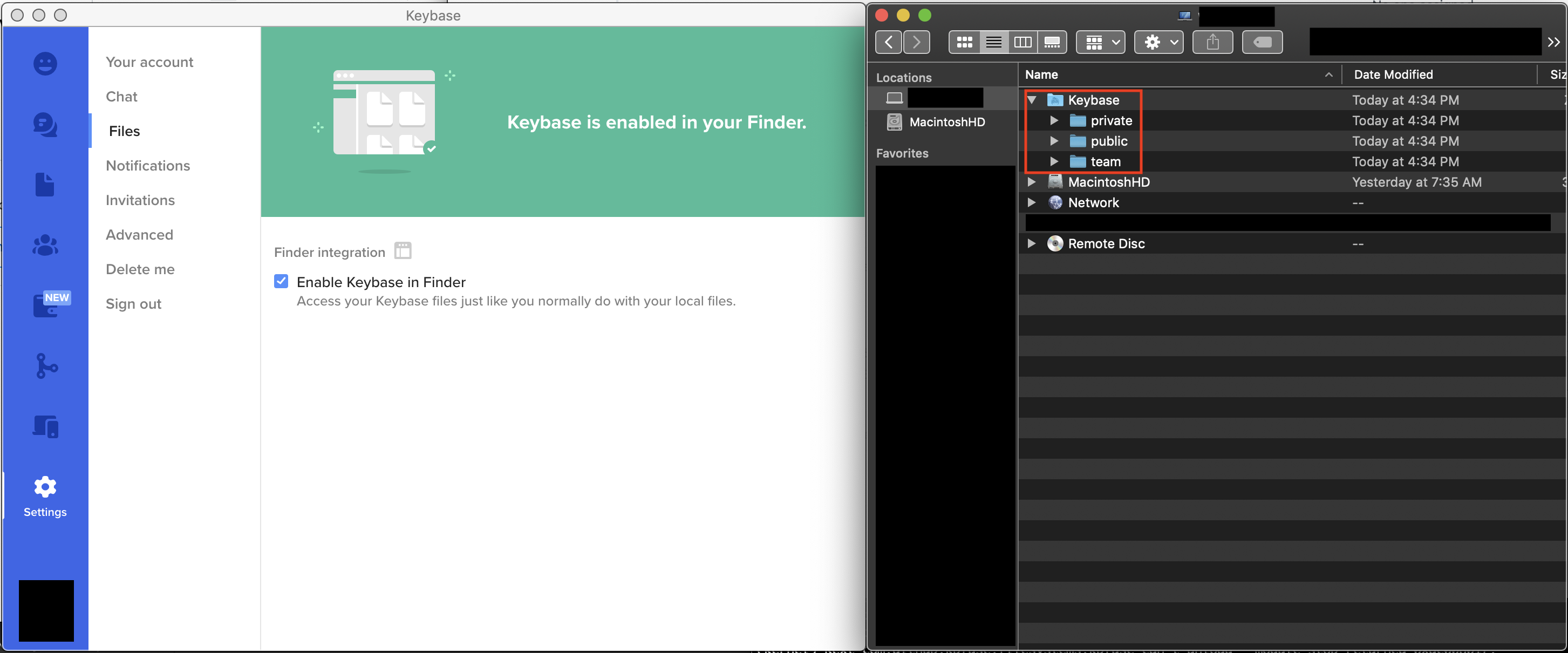Click Sign out in Keybase settings
The height and width of the screenshot is (653, 1568).
133,304
